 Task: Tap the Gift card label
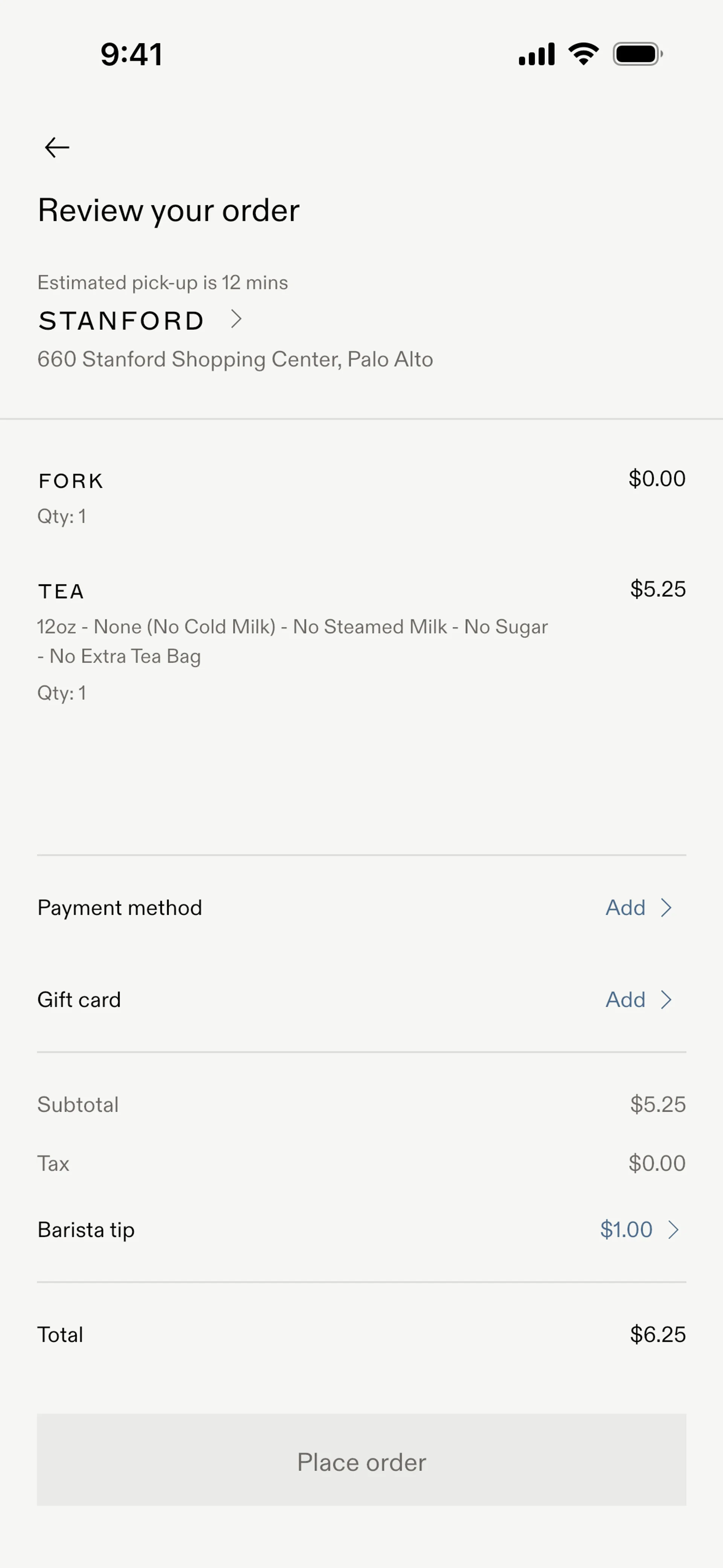(79, 999)
